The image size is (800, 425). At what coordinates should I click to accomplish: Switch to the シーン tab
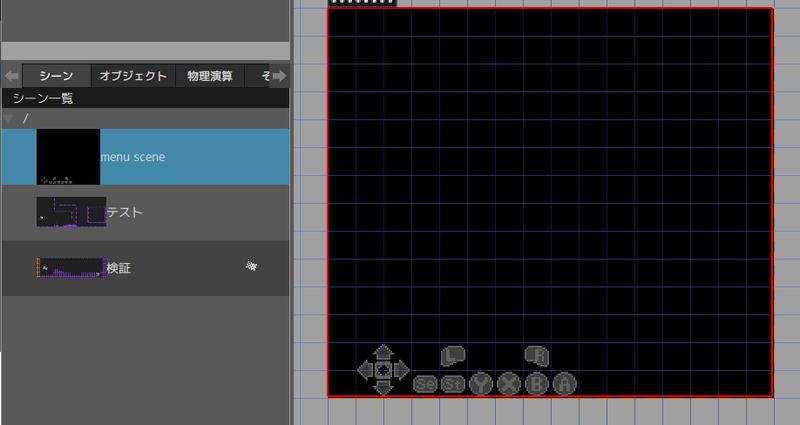(57, 76)
